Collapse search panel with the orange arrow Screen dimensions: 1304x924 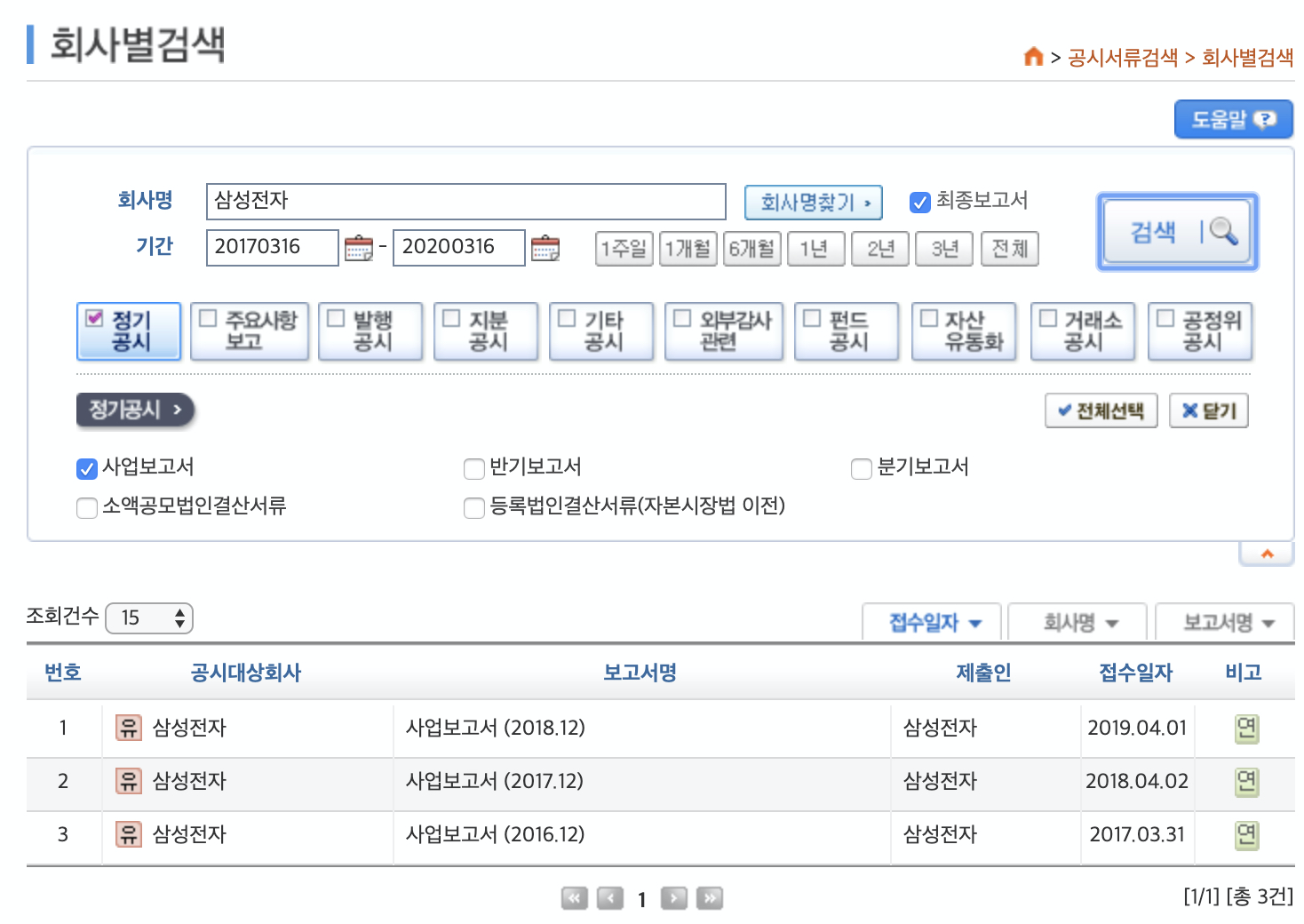(1267, 554)
